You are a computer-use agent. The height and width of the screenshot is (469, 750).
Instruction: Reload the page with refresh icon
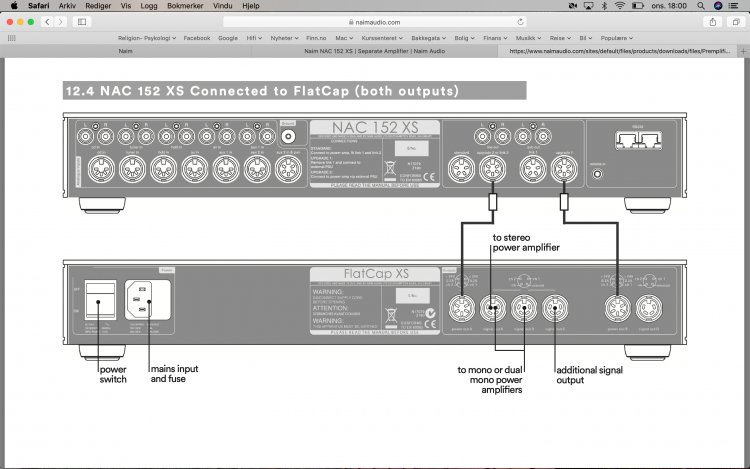point(520,22)
